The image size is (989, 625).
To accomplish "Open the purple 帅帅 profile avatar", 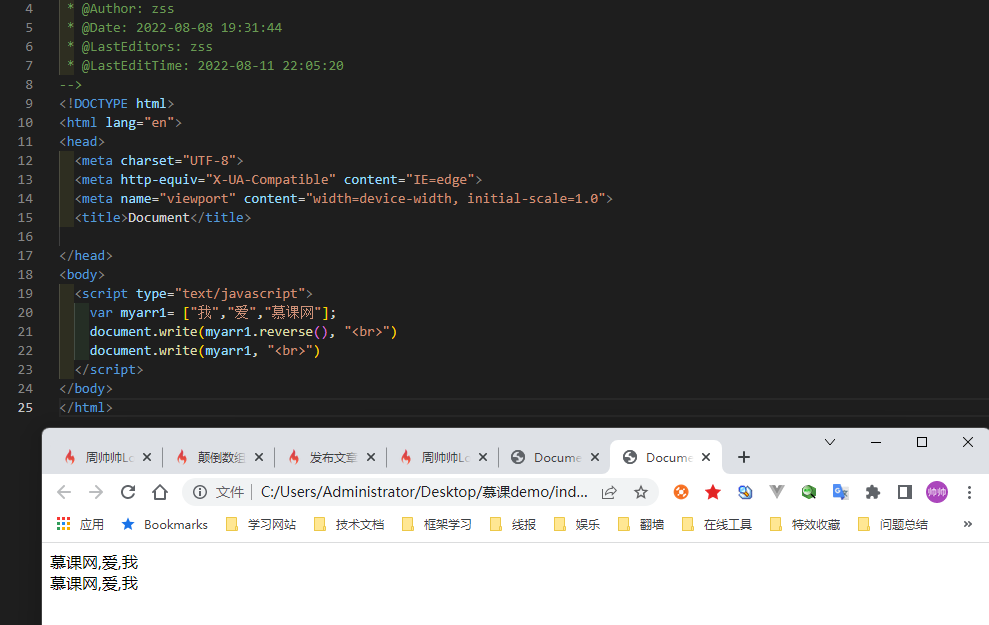I will [937, 492].
